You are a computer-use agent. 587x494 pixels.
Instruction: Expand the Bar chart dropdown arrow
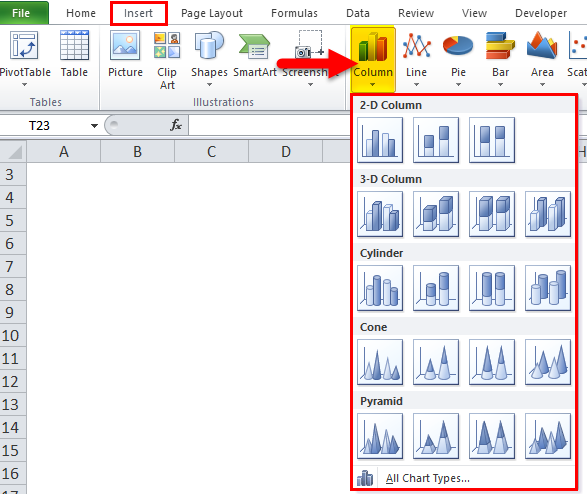[x=500, y=85]
